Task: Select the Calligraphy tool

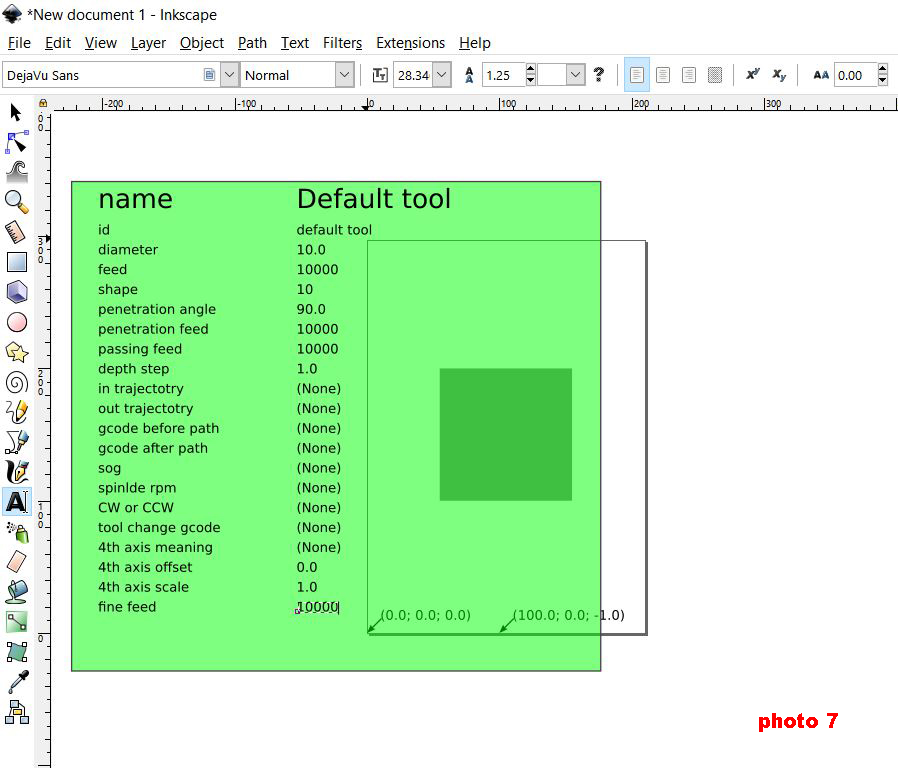Action: tap(17, 471)
